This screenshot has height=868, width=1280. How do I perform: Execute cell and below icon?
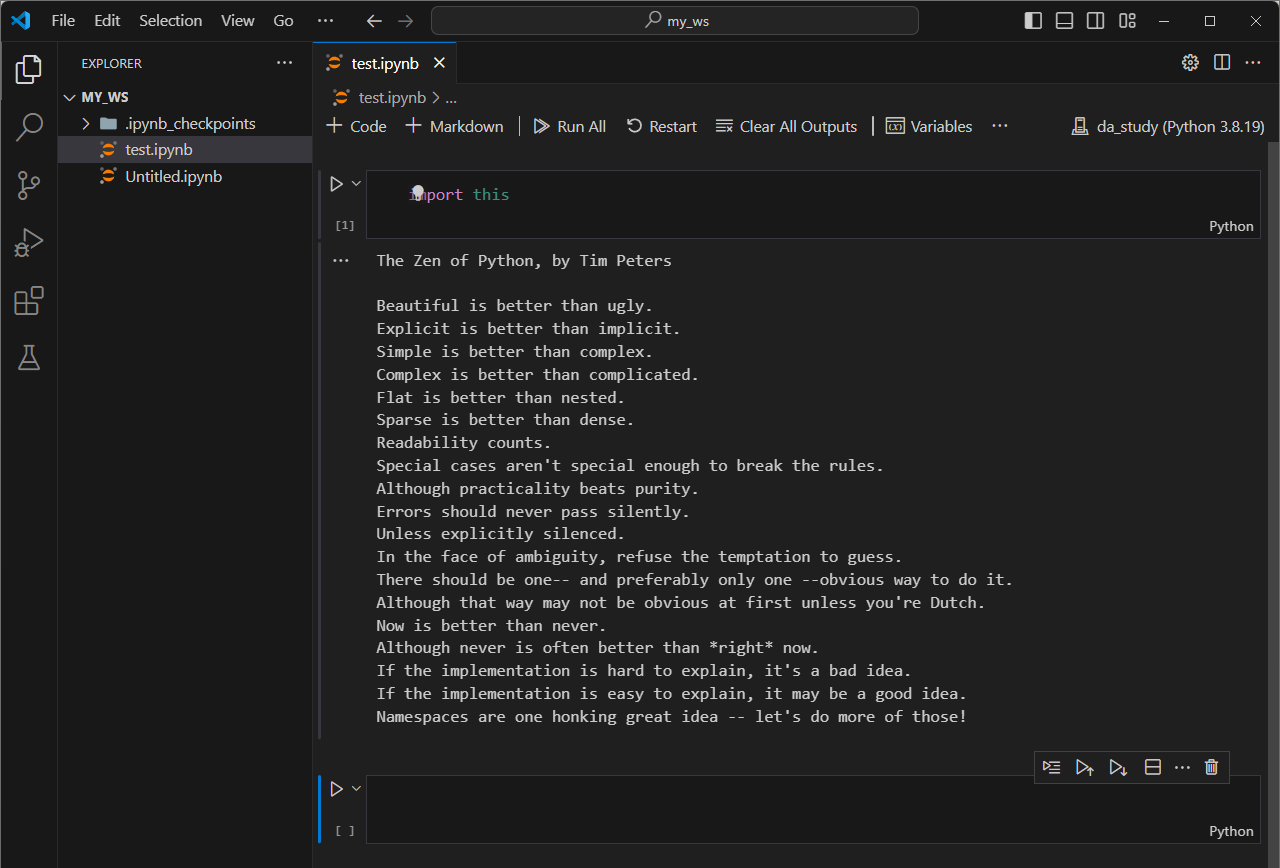pos(1118,767)
